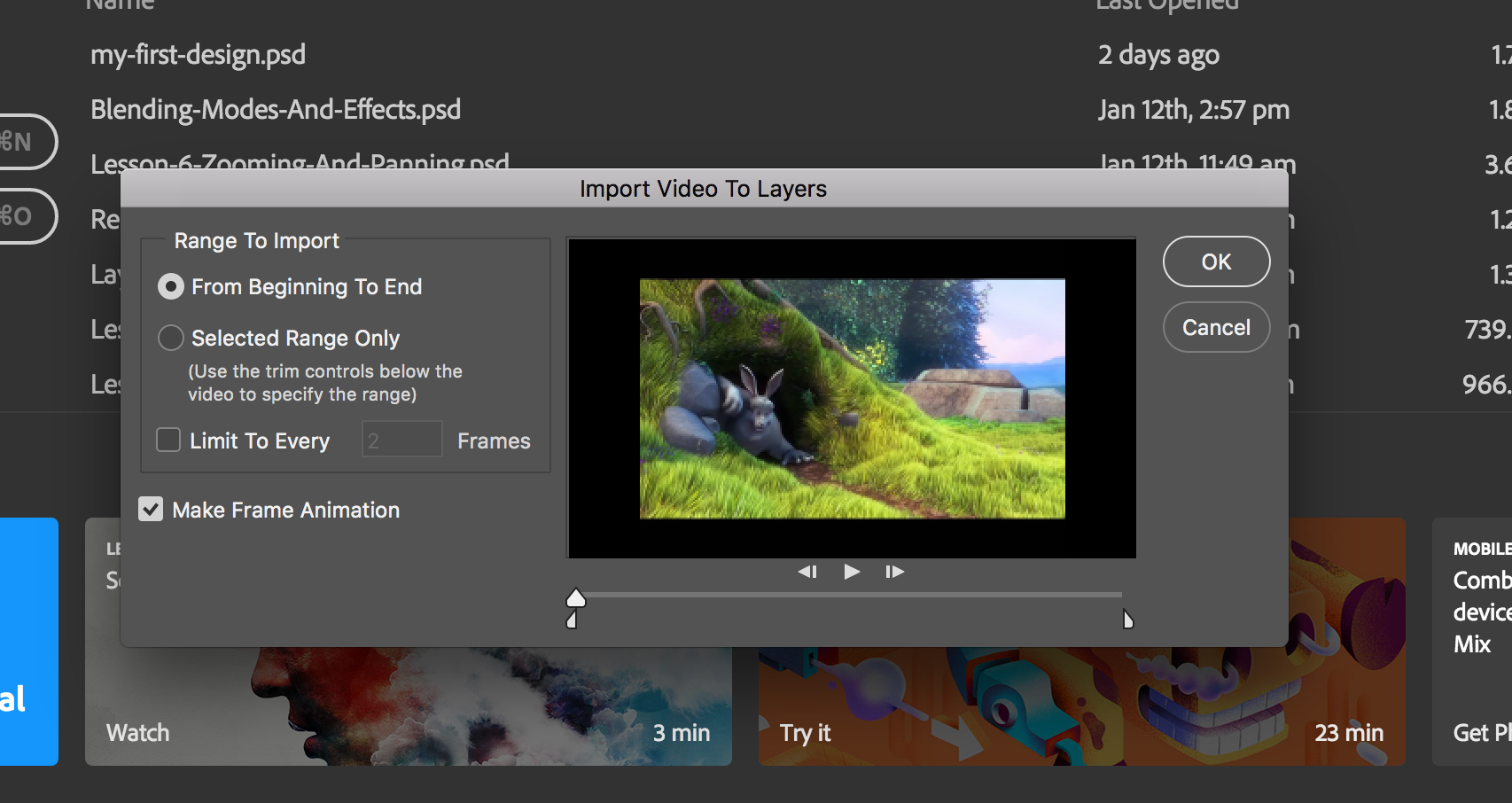The width and height of the screenshot is (1512, 803).
Task: Enable Limit To Every frames checkbox
Action: (x=168, y=440)
